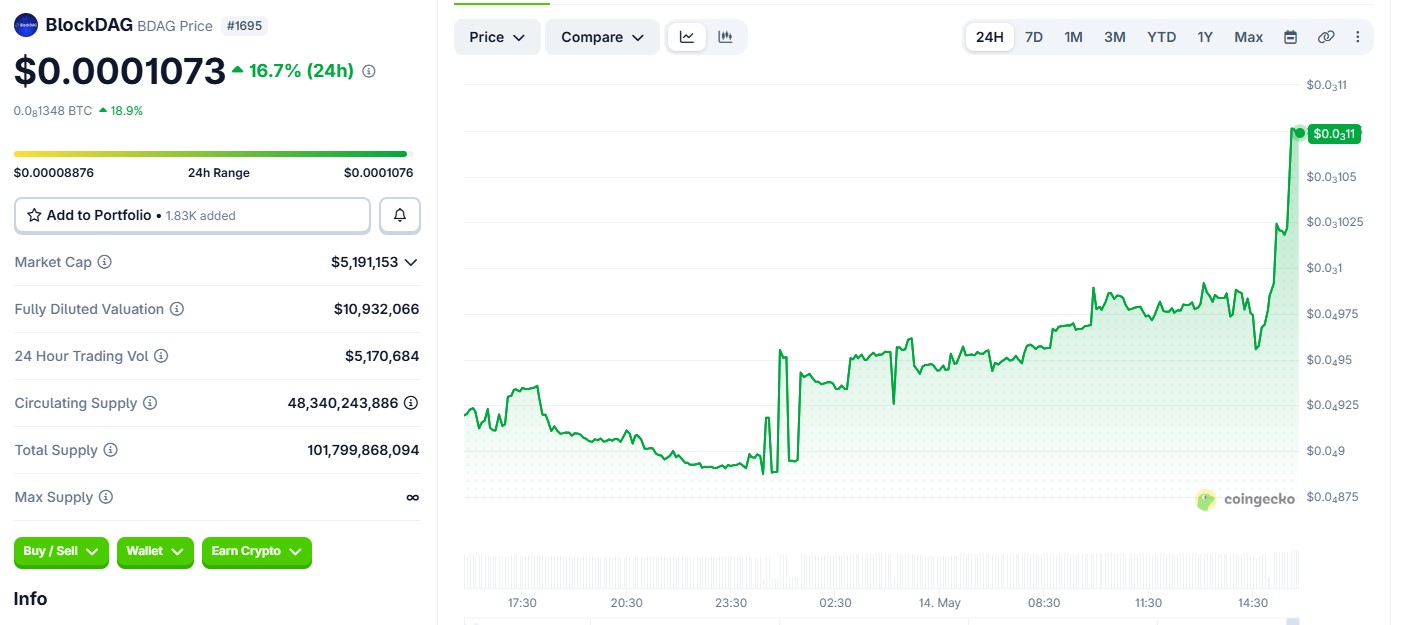Copy chart link via the link icon

1326,37
